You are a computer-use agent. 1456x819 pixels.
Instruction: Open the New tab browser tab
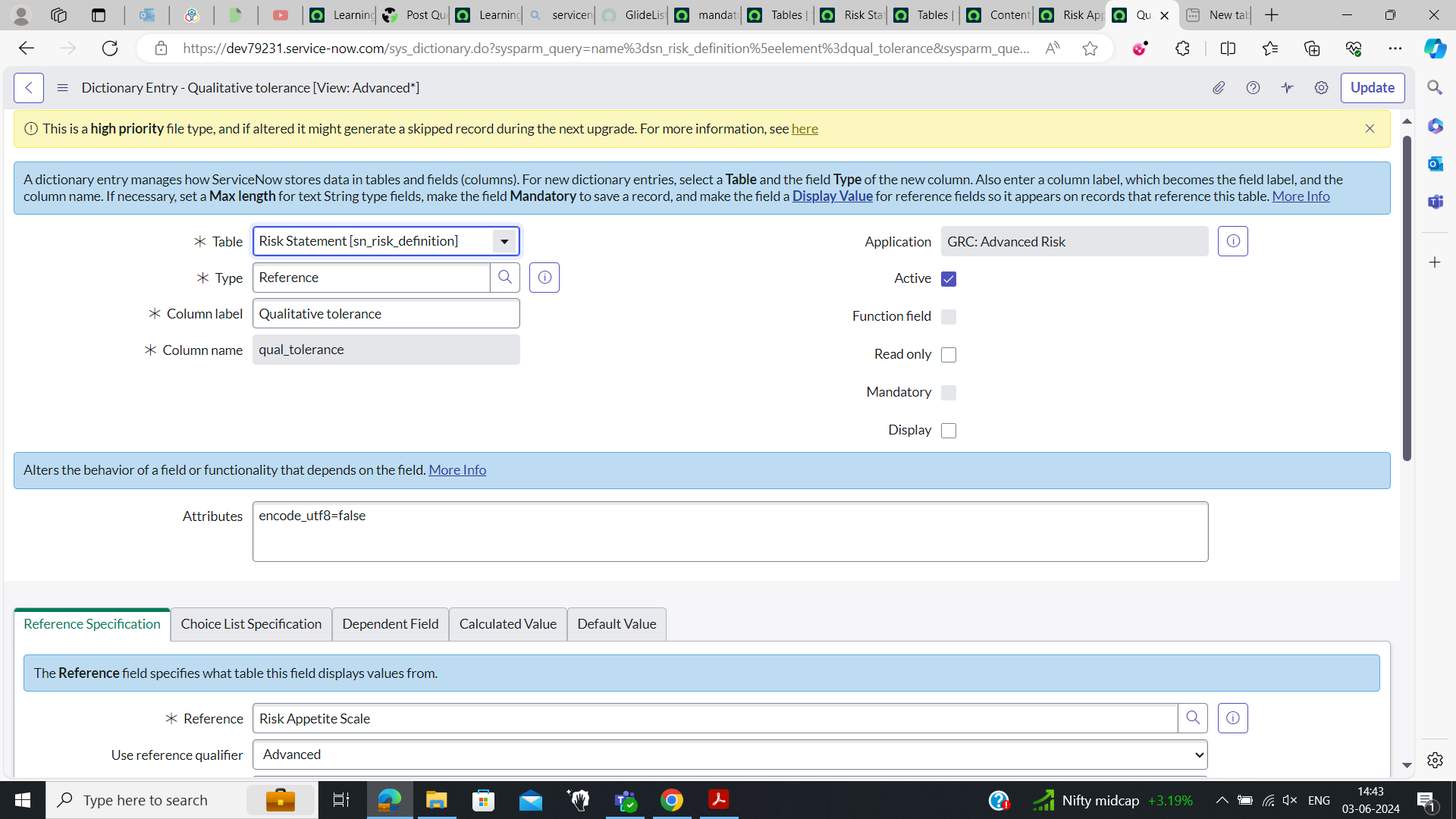tap(1216, 15)
